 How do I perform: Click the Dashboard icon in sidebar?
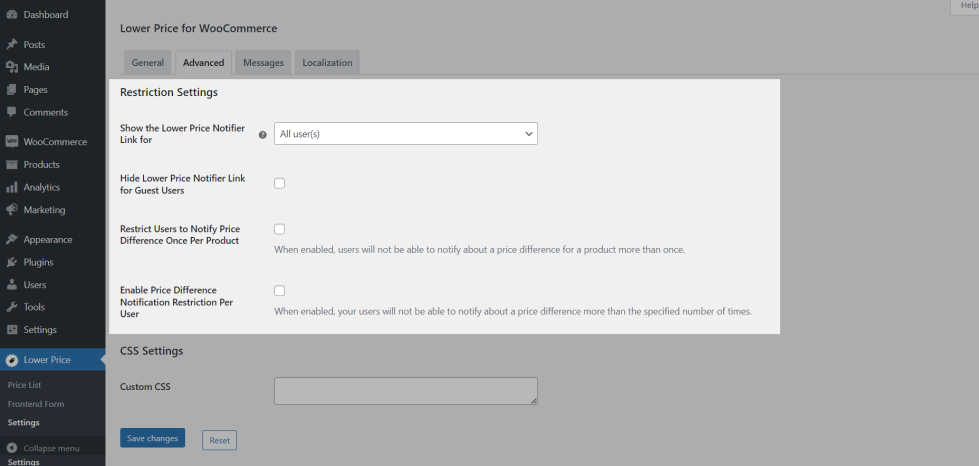12,15
